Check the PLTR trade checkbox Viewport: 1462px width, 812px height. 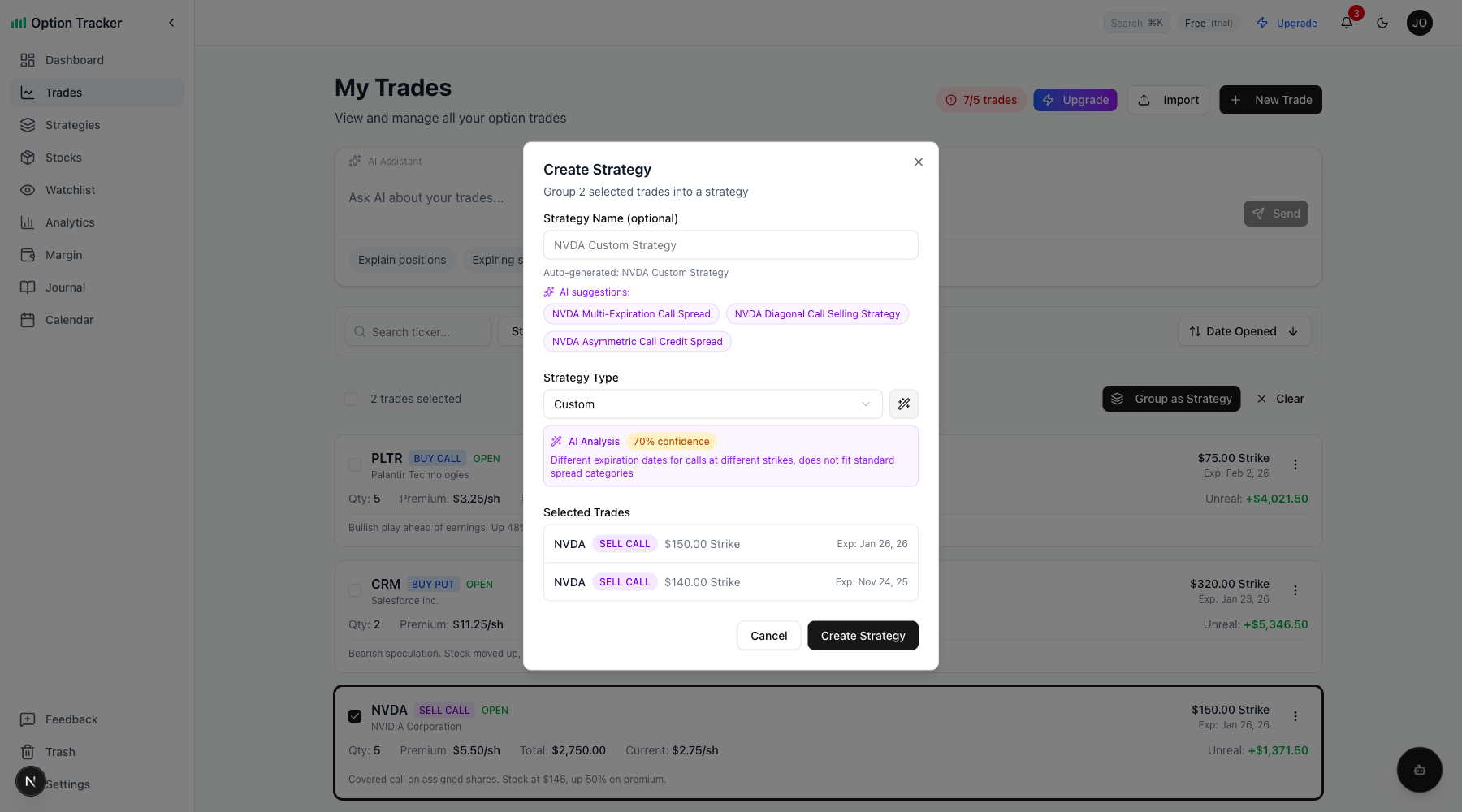[x=355, y=464]
